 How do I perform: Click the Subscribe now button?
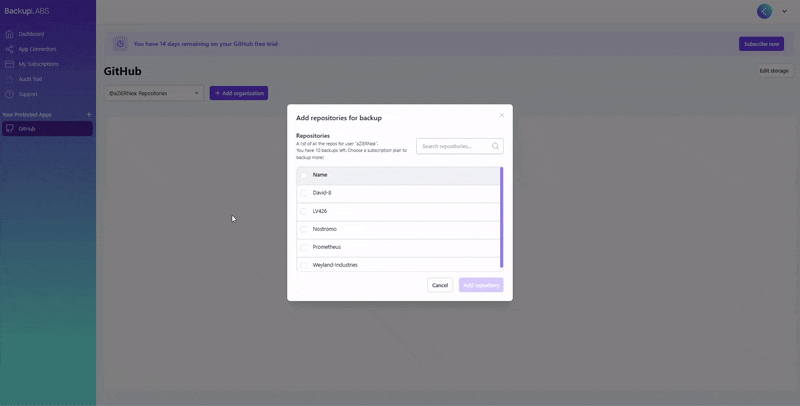pyautogui.click(x=761, y=44)
